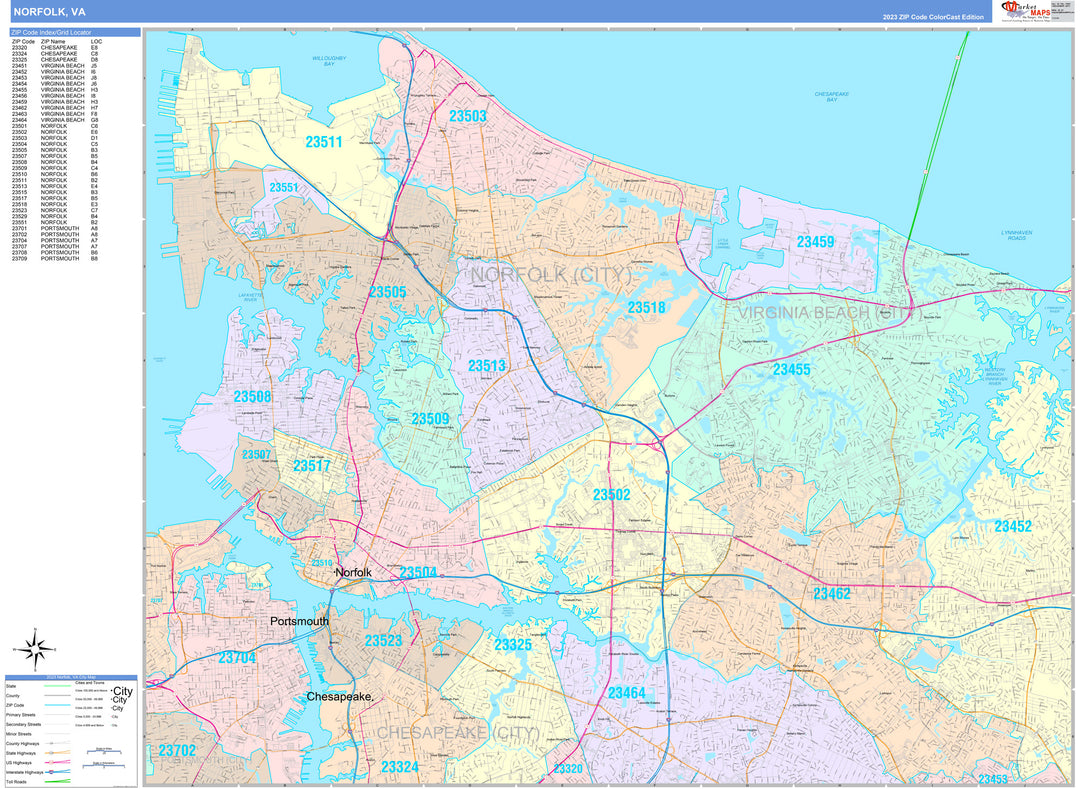This screenshot has width=1080, height=789.
Task: Click the compass rose icon
Action: [37, 649]
